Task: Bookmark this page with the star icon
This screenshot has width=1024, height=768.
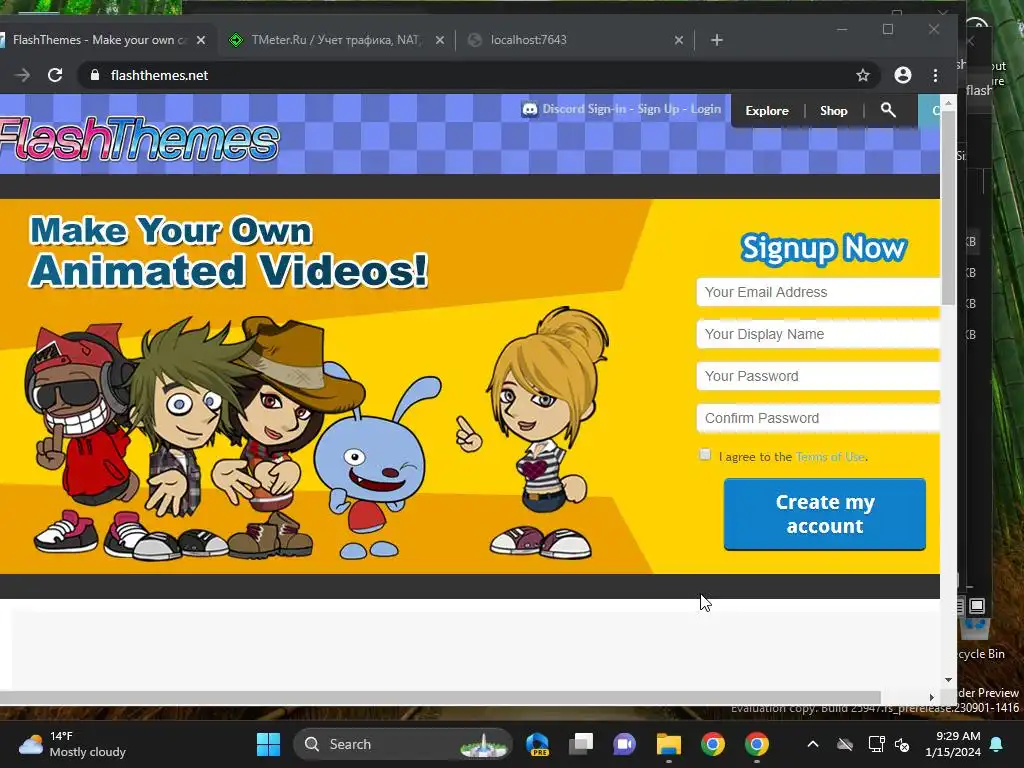Action: click(863, 75)
